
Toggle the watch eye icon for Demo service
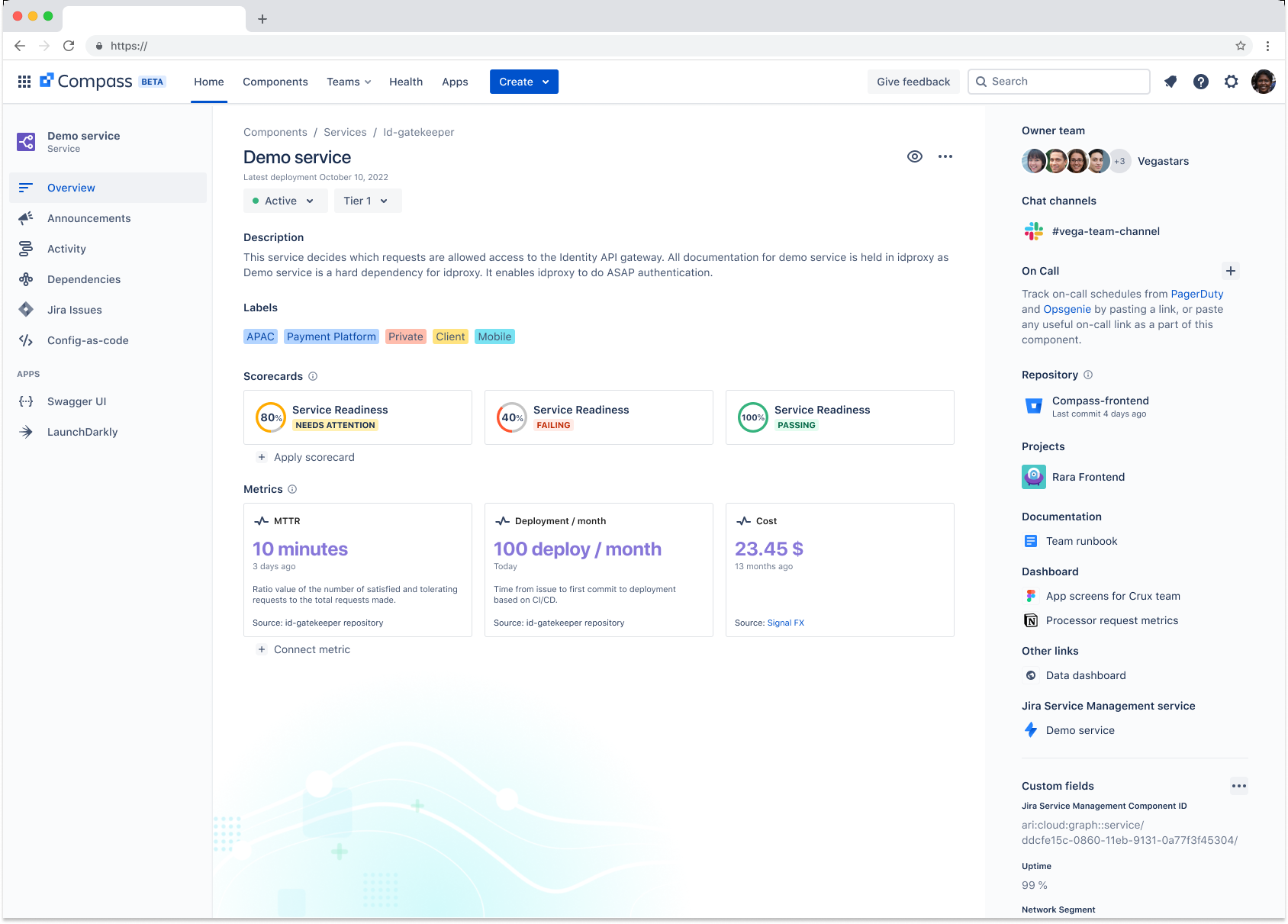[915, 156]
